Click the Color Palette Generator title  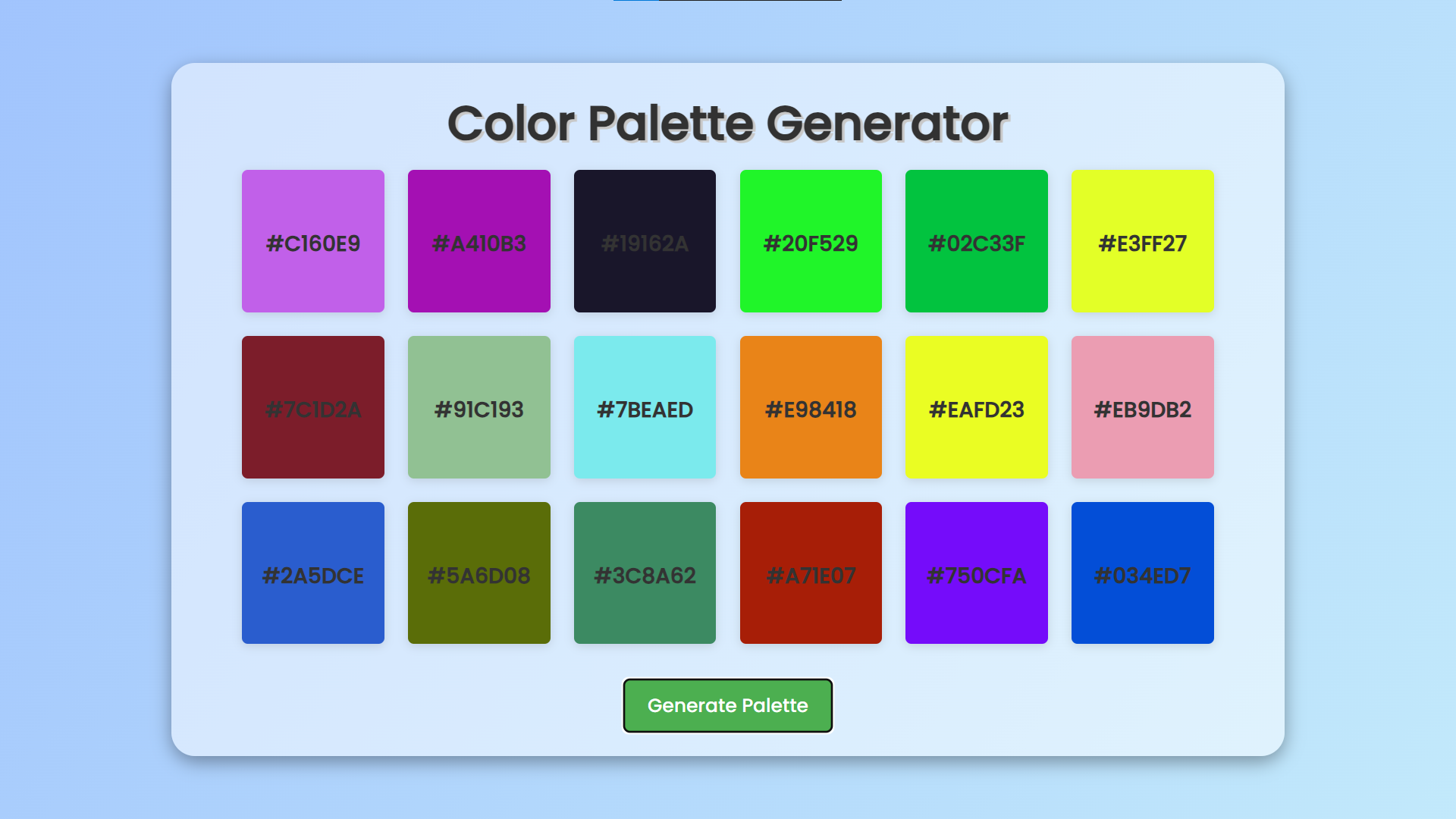click(x=727, y=121)
